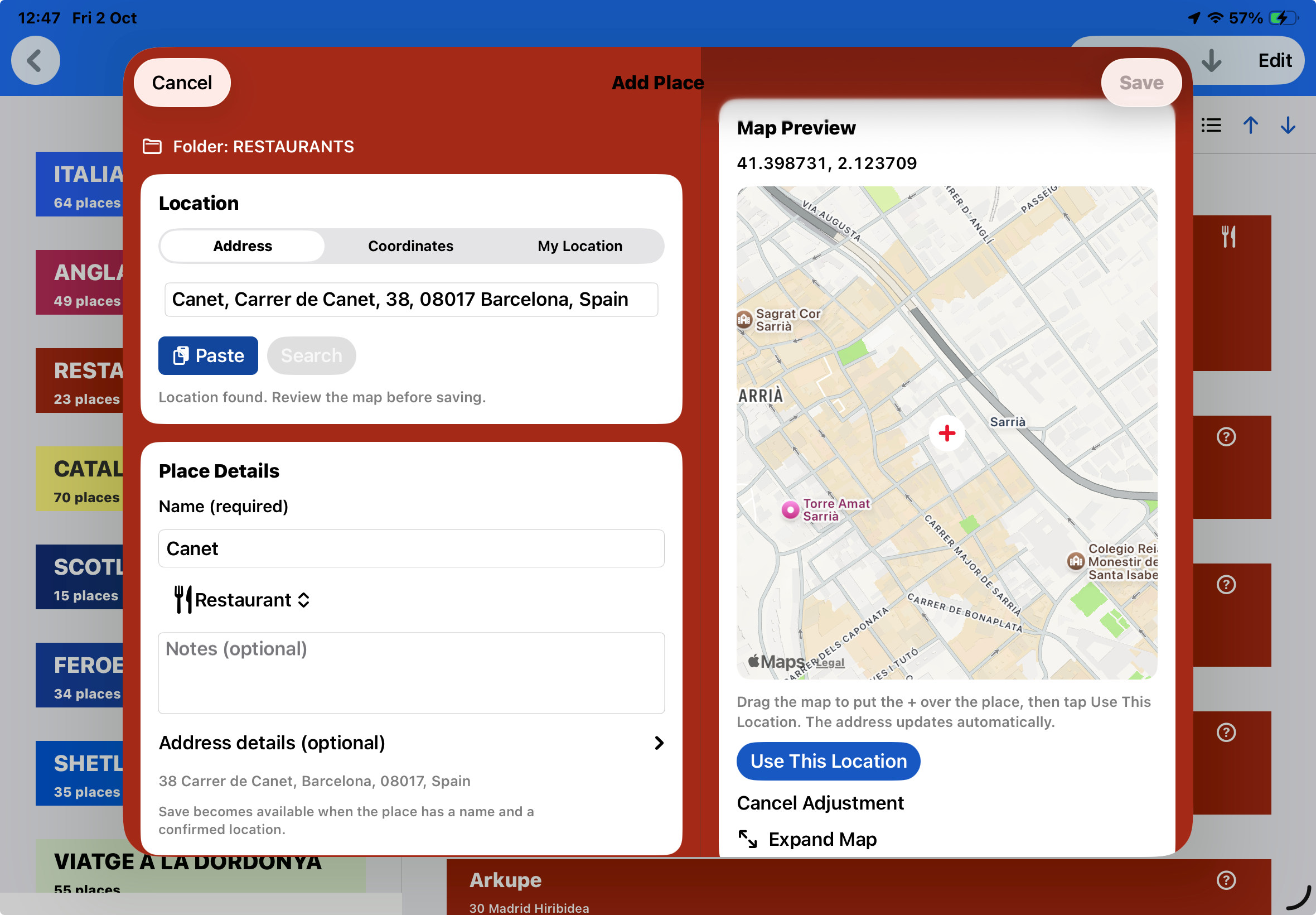Tap the greyed Search button
Viewport: 1316px width, 915px height.
(x=311, y=355)
